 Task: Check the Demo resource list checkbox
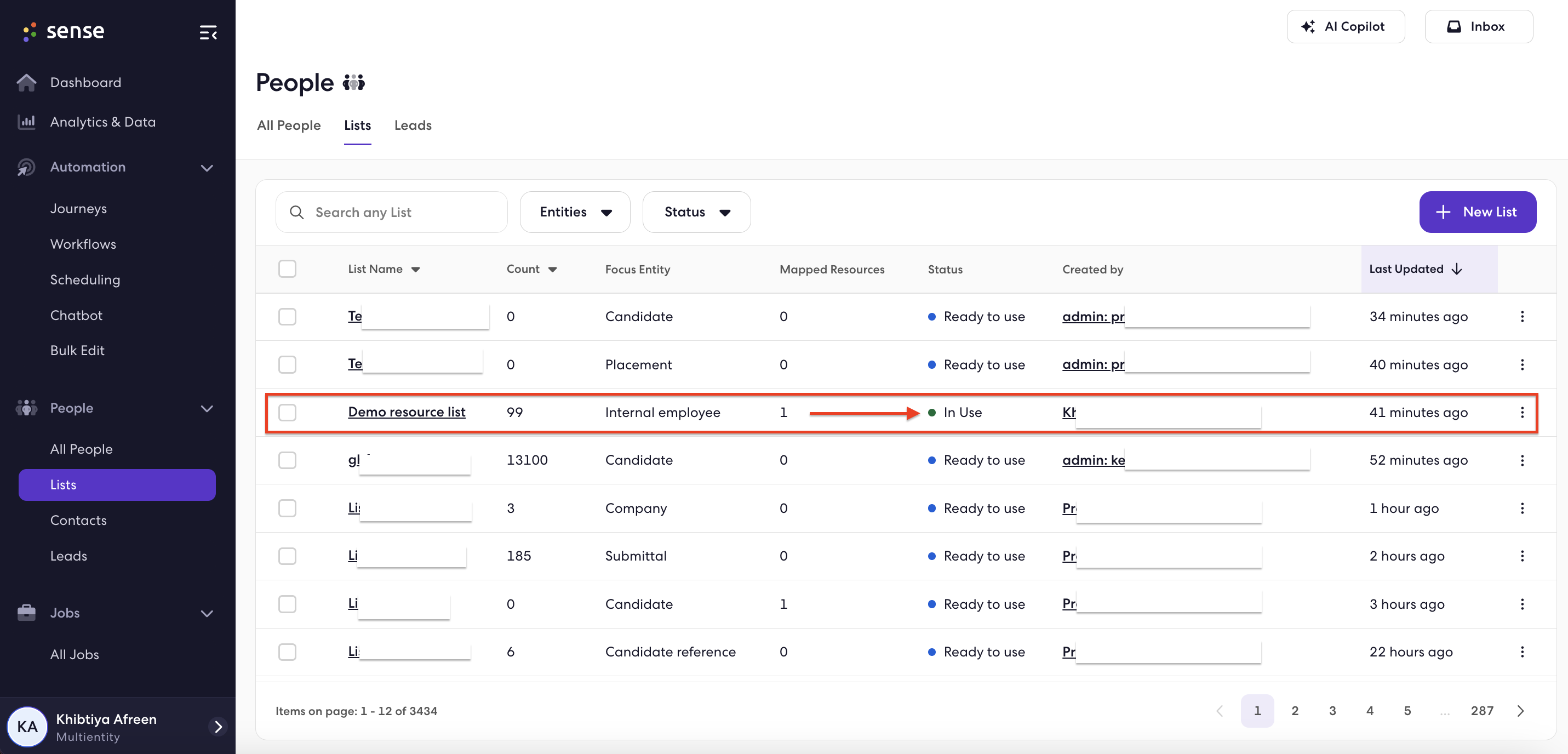(287, 412)
